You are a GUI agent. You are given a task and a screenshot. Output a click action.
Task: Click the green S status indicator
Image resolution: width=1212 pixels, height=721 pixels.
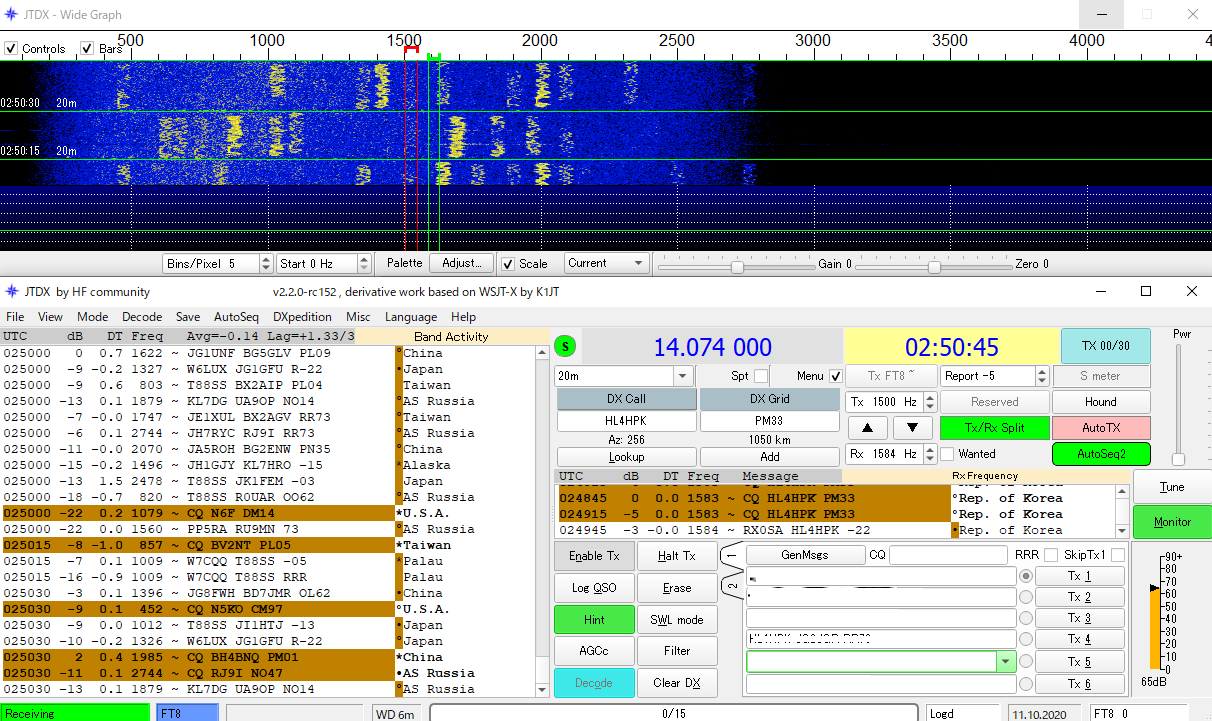pyautogui.click(x=565, y=347)
